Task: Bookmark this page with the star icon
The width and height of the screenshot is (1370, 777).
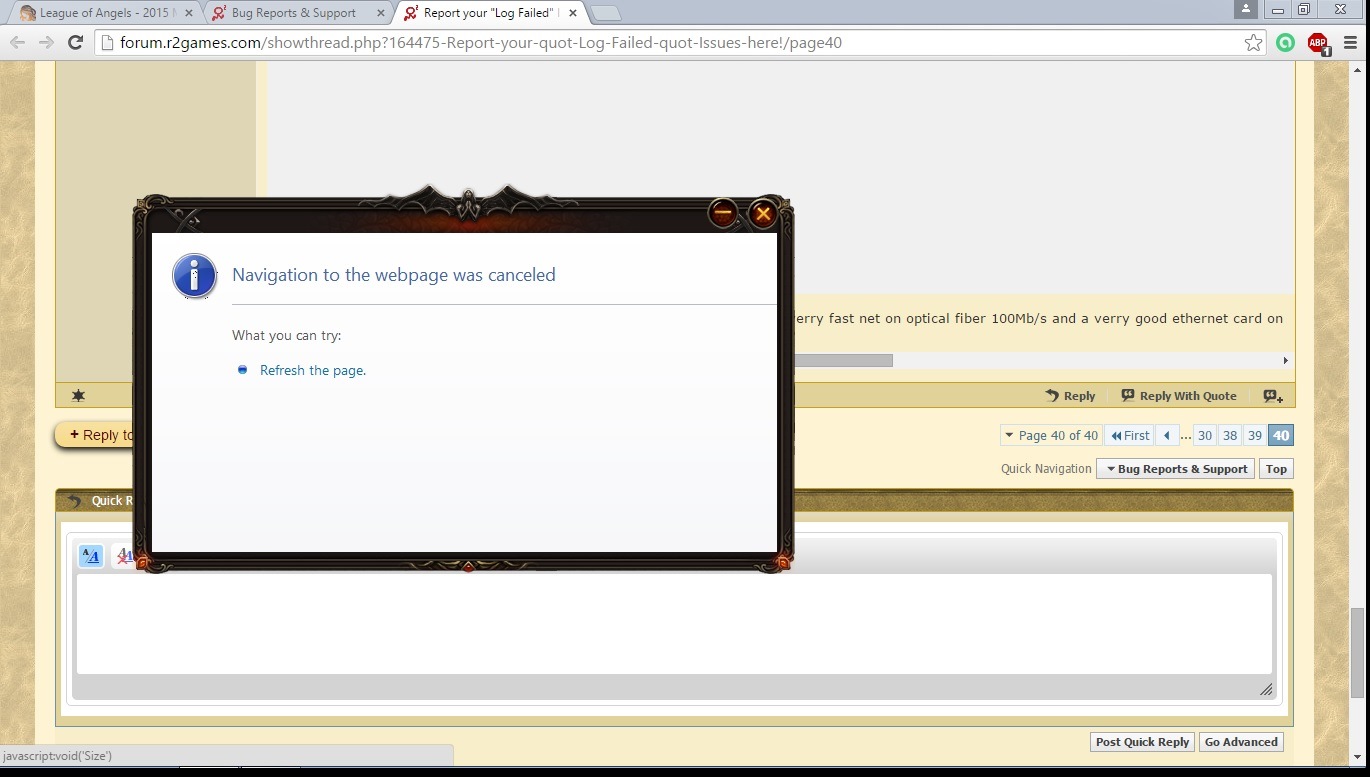Action: coord(1253,43)
